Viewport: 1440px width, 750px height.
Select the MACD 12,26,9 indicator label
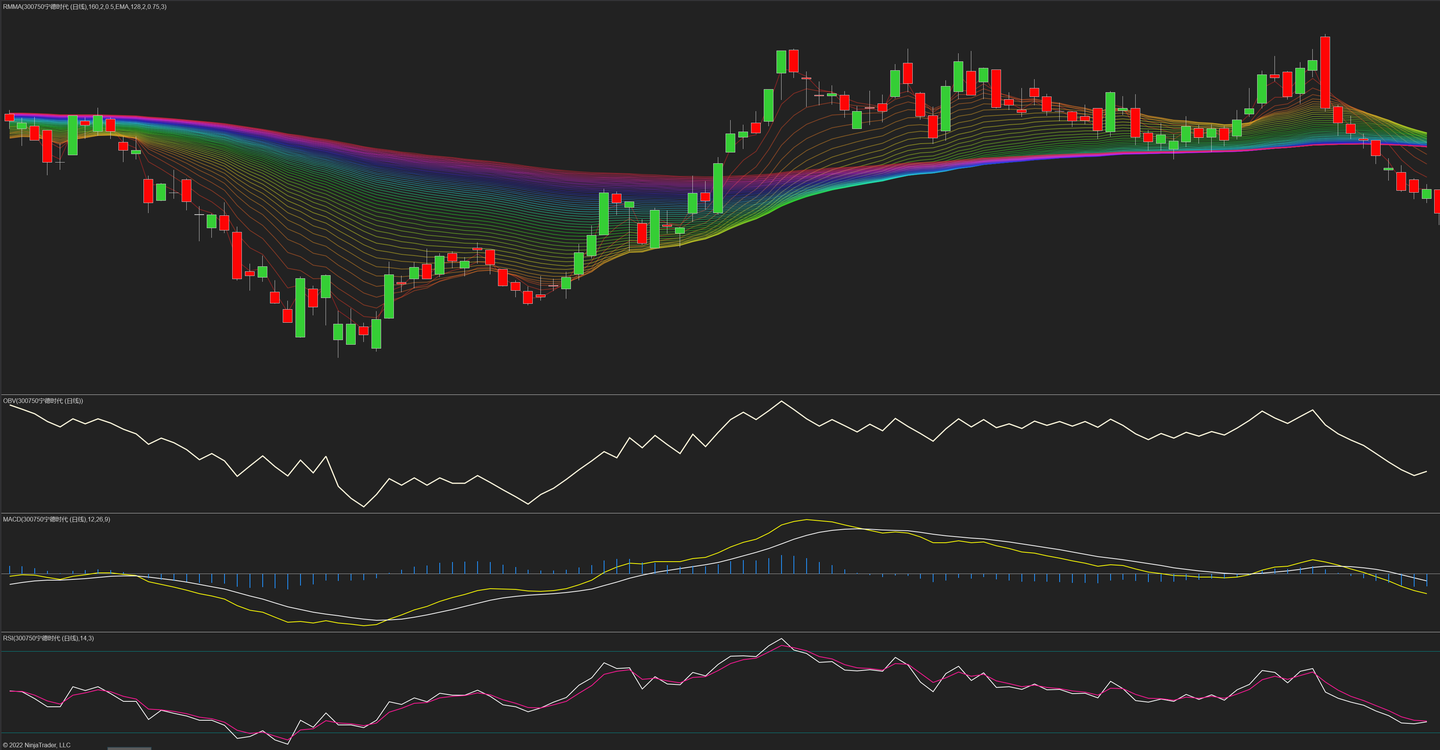56,520
